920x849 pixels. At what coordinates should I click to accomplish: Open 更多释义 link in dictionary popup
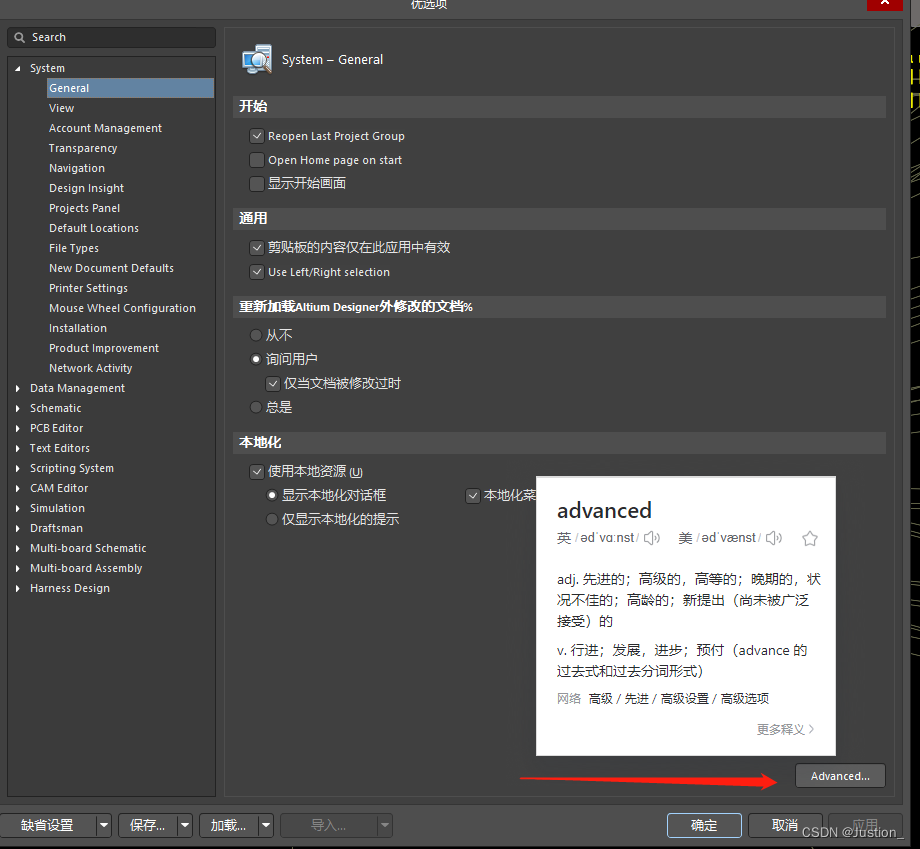(x=785, y=729)
